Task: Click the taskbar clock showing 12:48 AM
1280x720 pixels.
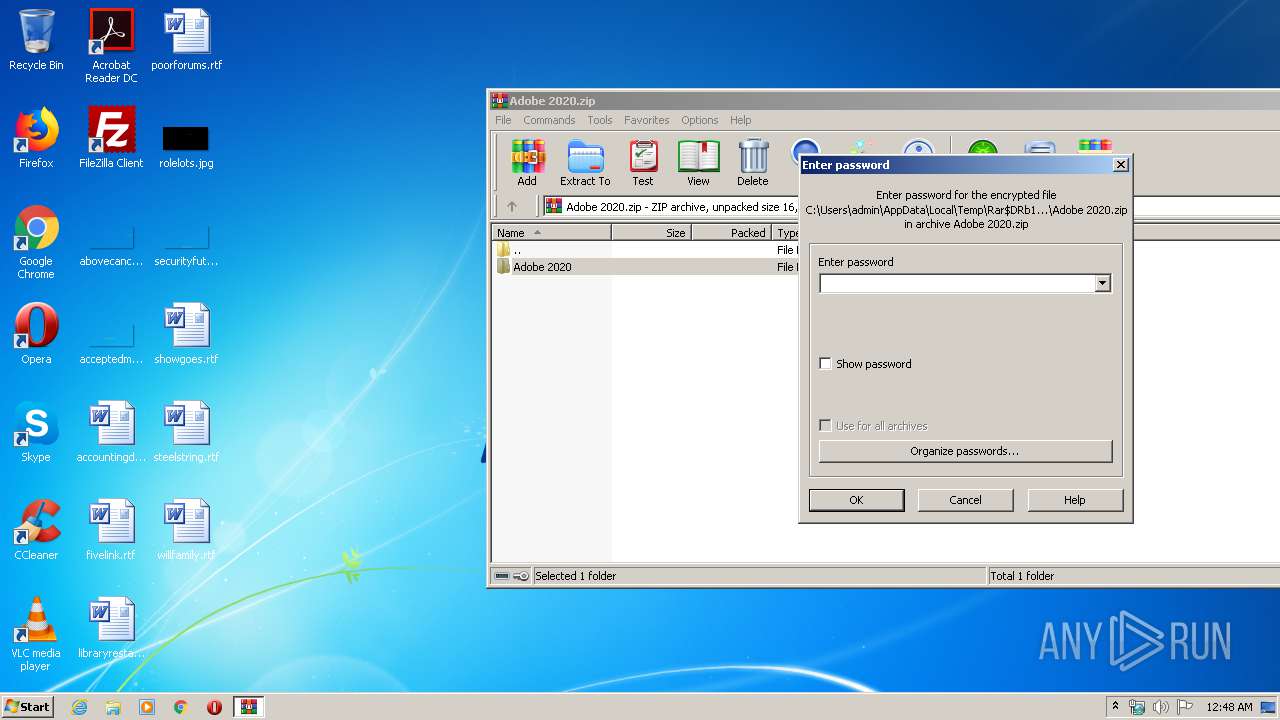Action: point(1229,707)
